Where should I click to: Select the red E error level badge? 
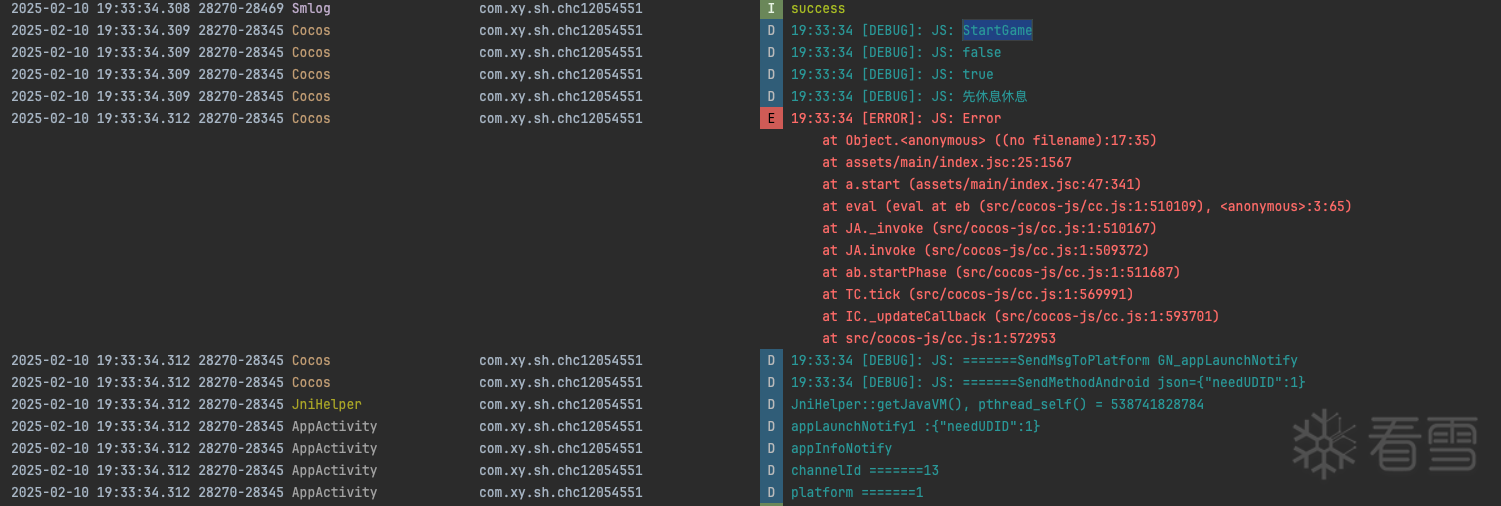click(771, 118)
